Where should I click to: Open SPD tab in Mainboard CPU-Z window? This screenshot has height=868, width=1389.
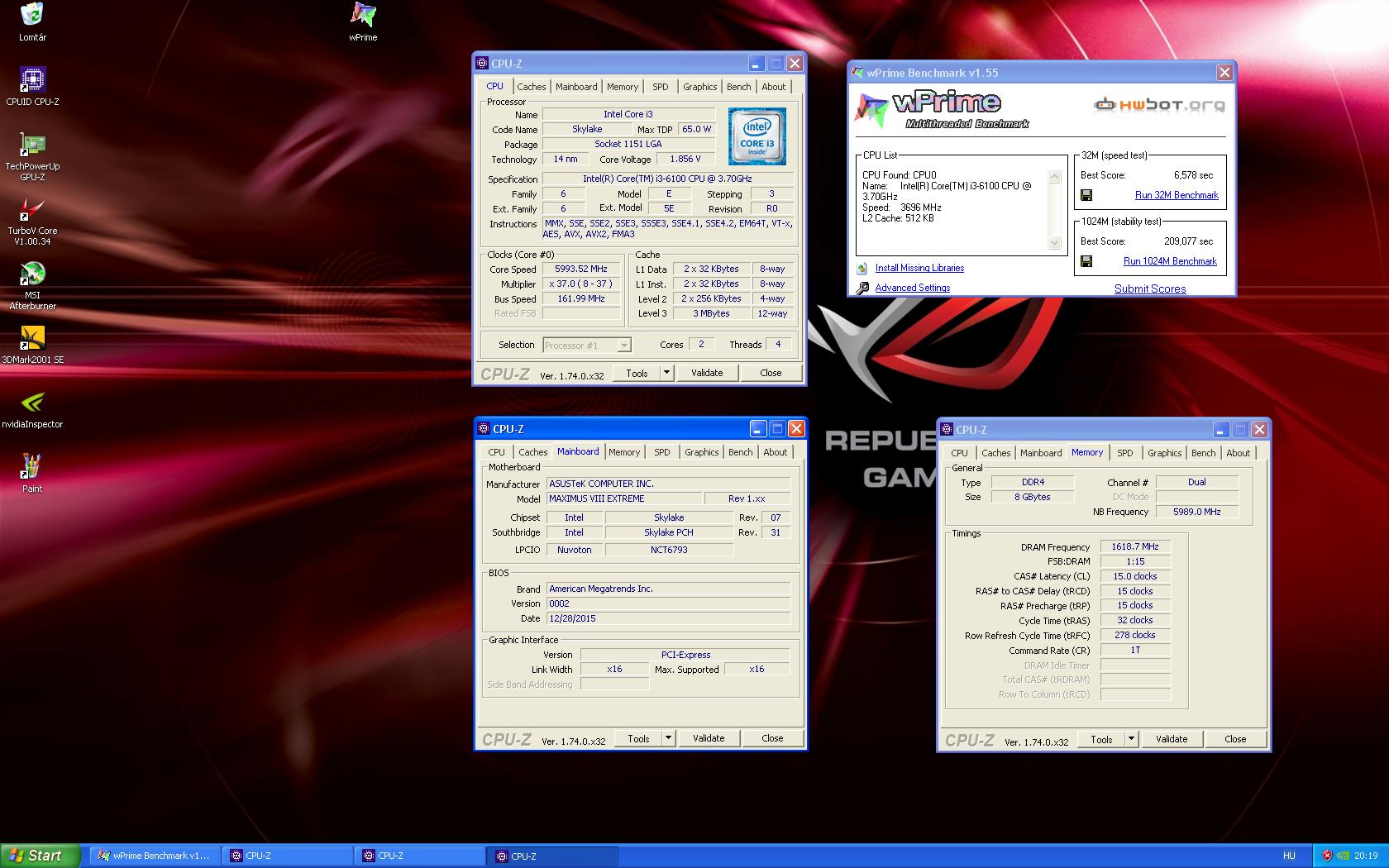pyautogui.click(x=662, y=452)
